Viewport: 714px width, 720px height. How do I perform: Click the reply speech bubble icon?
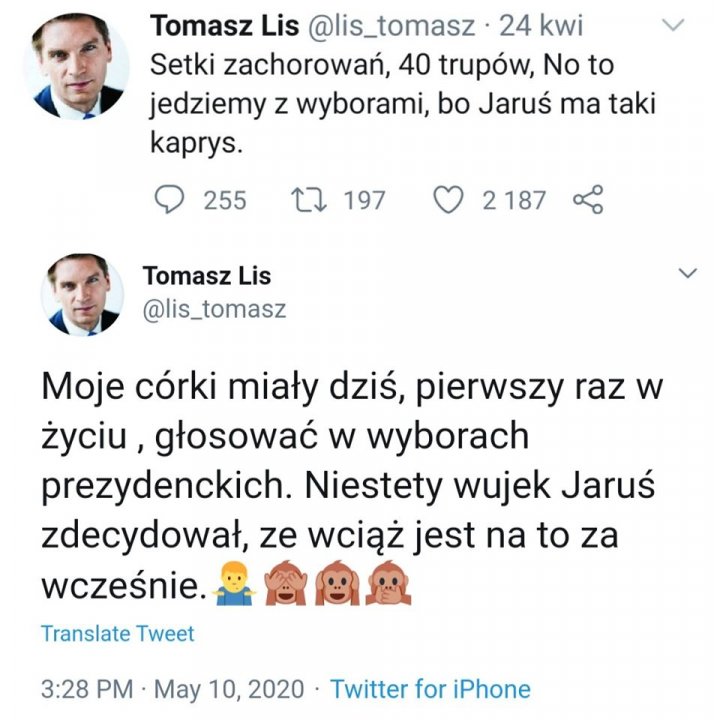(173, 200)
